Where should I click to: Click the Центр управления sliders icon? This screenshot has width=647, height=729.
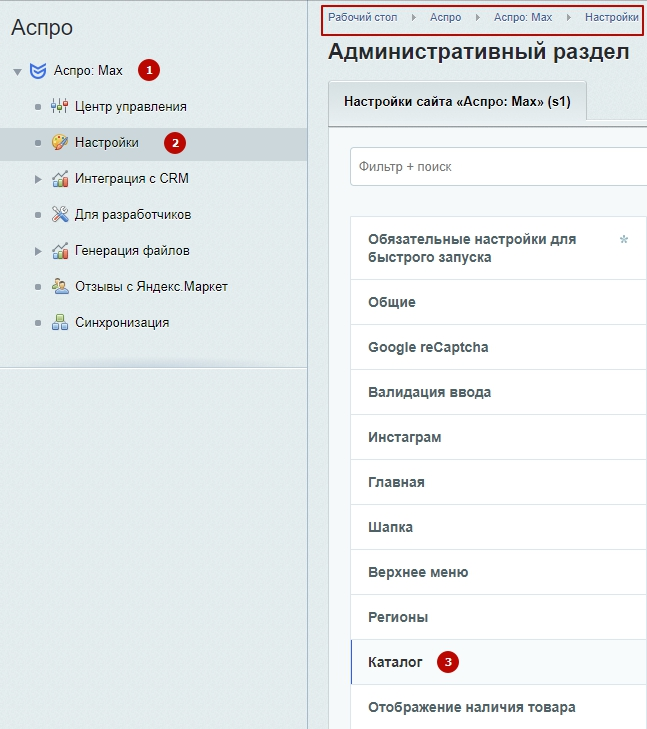[59, 106]
